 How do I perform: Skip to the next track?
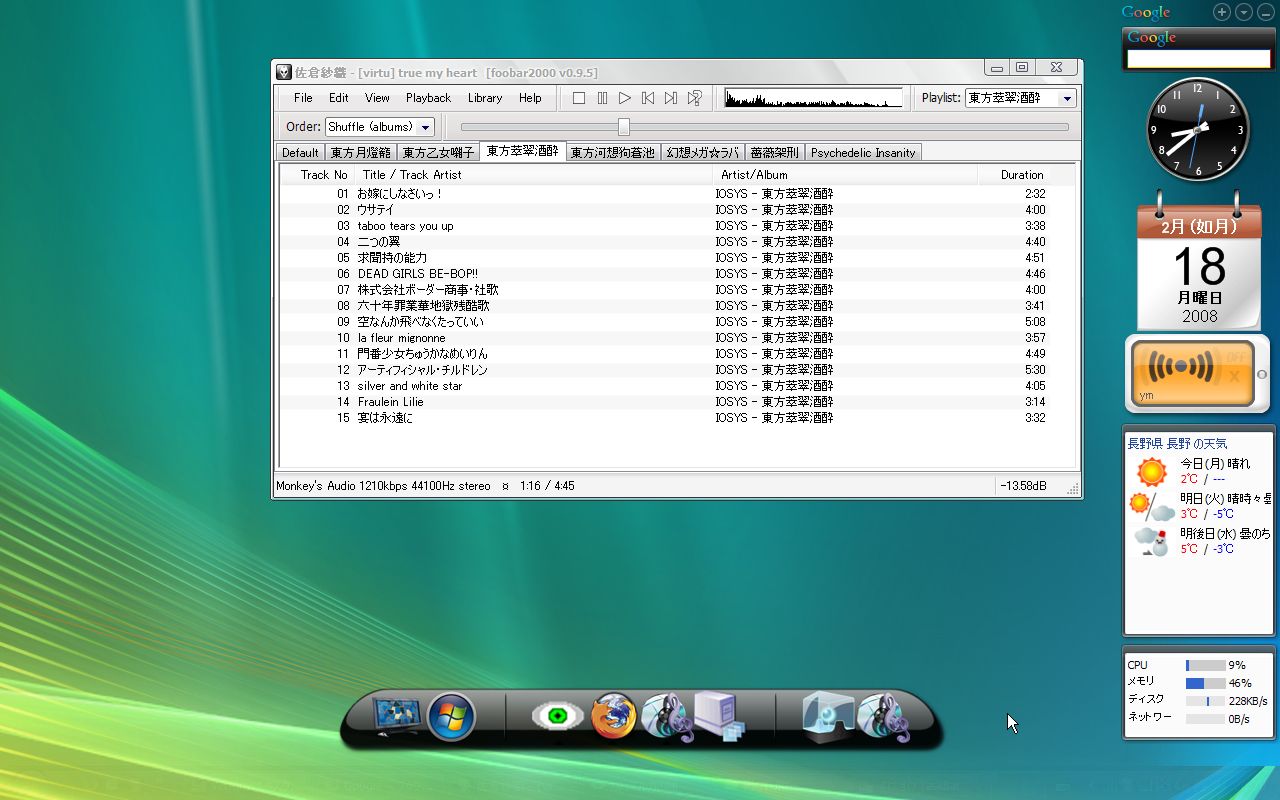tap(671, 98)
